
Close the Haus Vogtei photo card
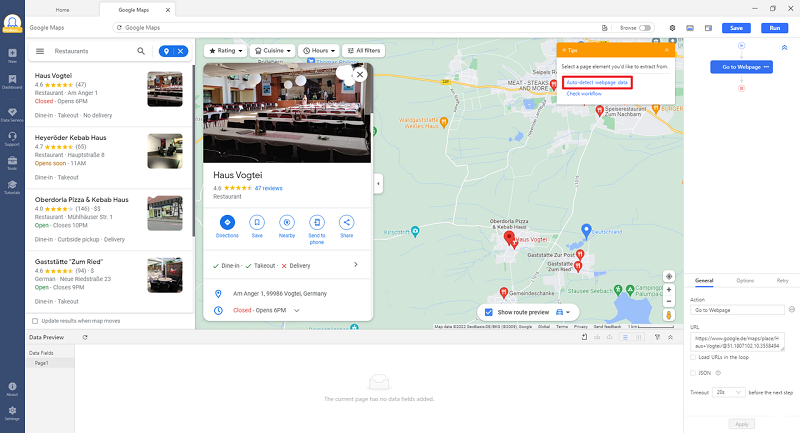pyautogui.click(x=360, y=74)
